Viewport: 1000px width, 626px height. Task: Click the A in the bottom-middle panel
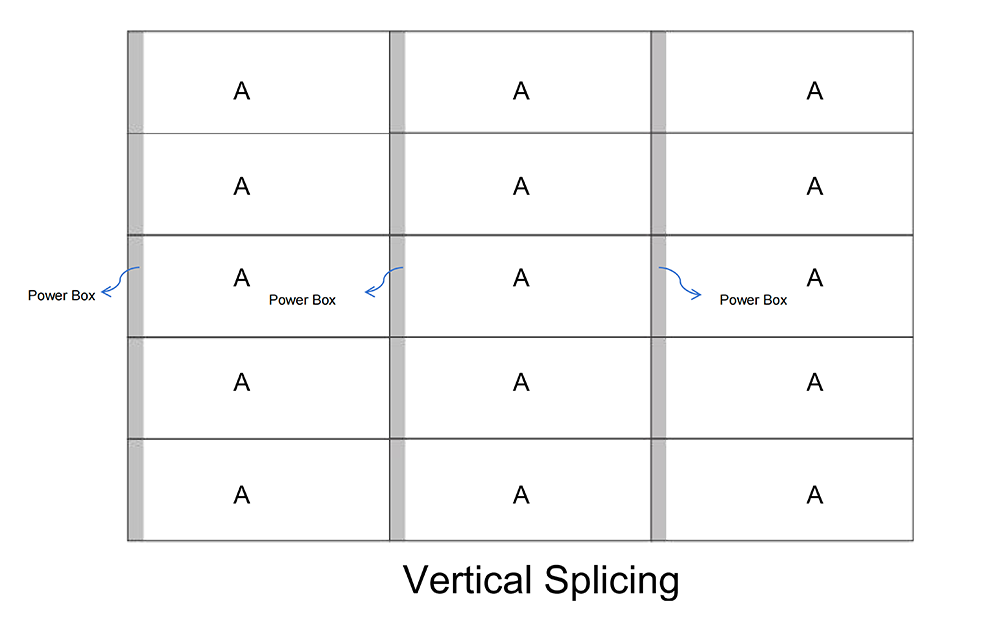click(521, 494)
